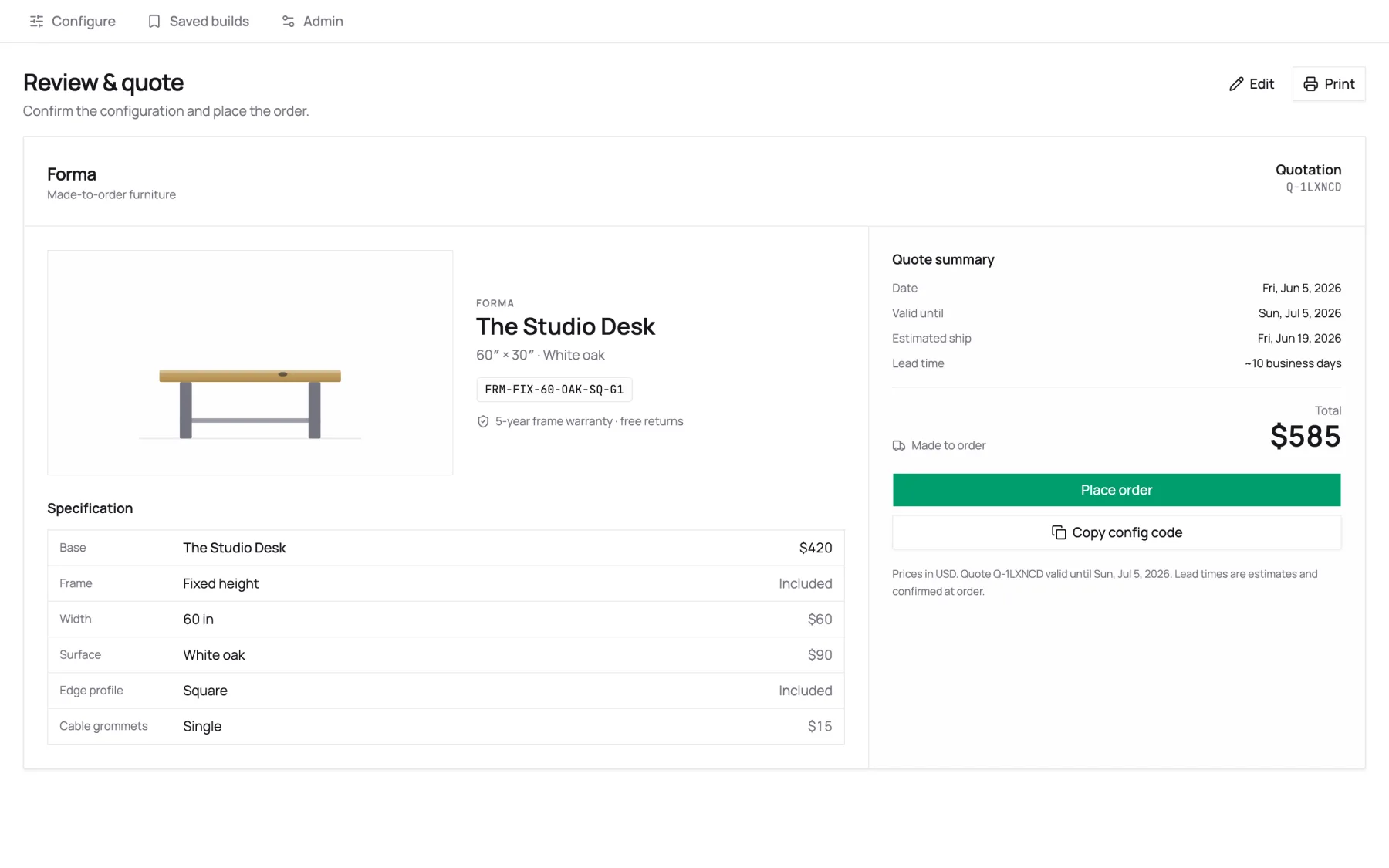Click the Admin settings icon
This screenshot has height=868, width=1389.
pyautogui.click(x=288, y=22)
